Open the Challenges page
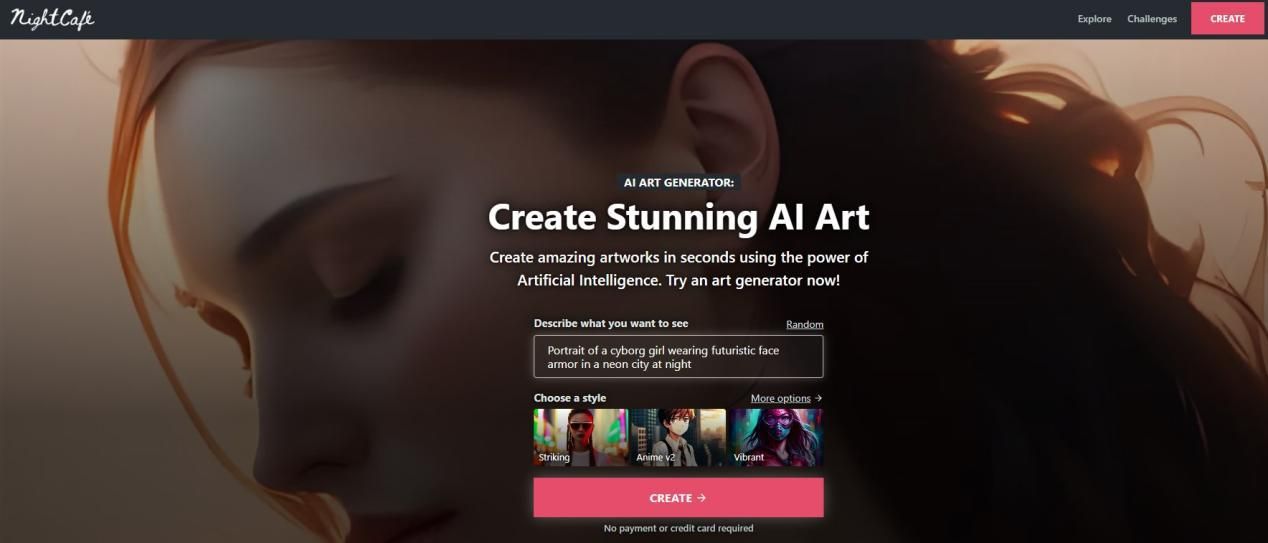The image size is (1268, 543). (1152, 19)
